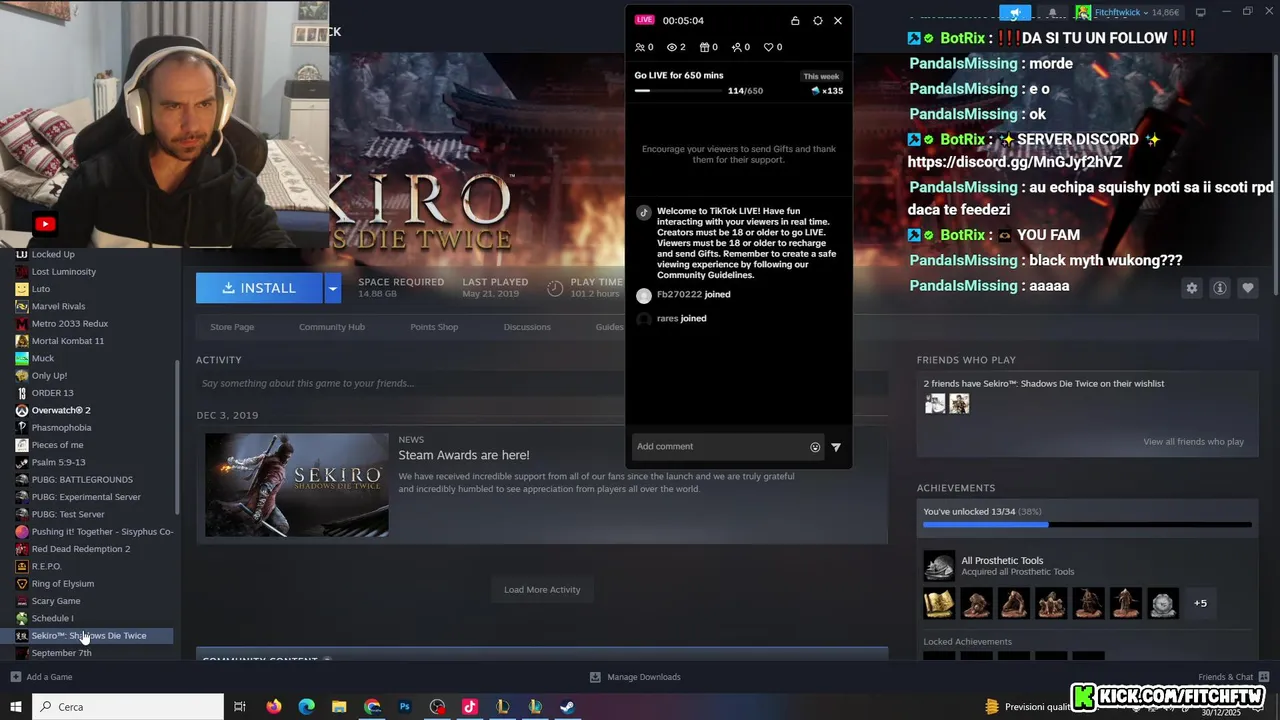Click Steam Big Picture monitor icon
Image resolution: width=1280 pixels, height=720 pixels.
1201,12
